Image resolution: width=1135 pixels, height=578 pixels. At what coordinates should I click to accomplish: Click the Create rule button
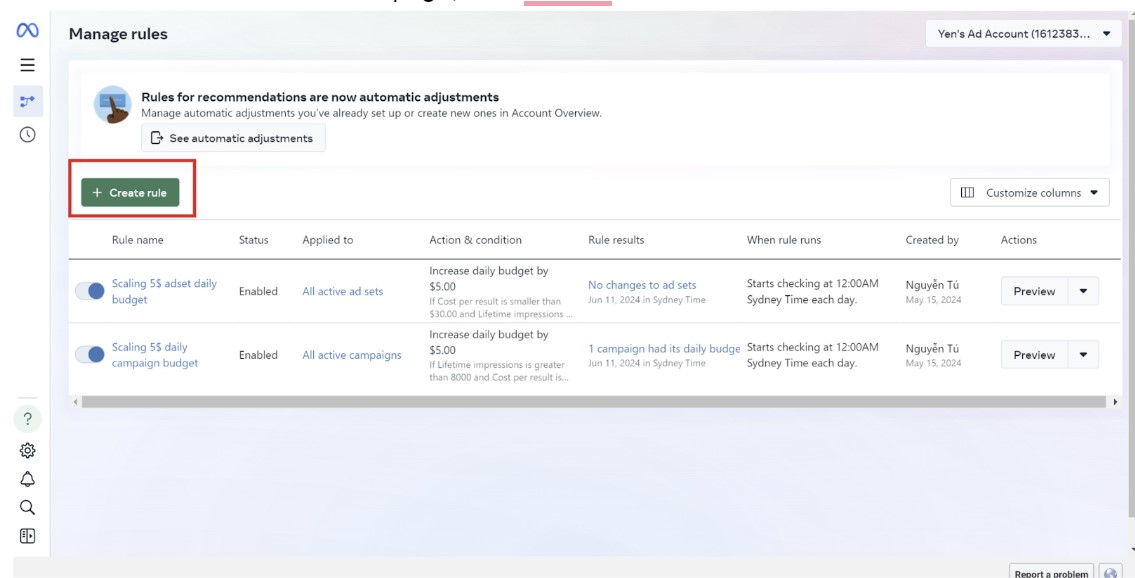[131, 191]
